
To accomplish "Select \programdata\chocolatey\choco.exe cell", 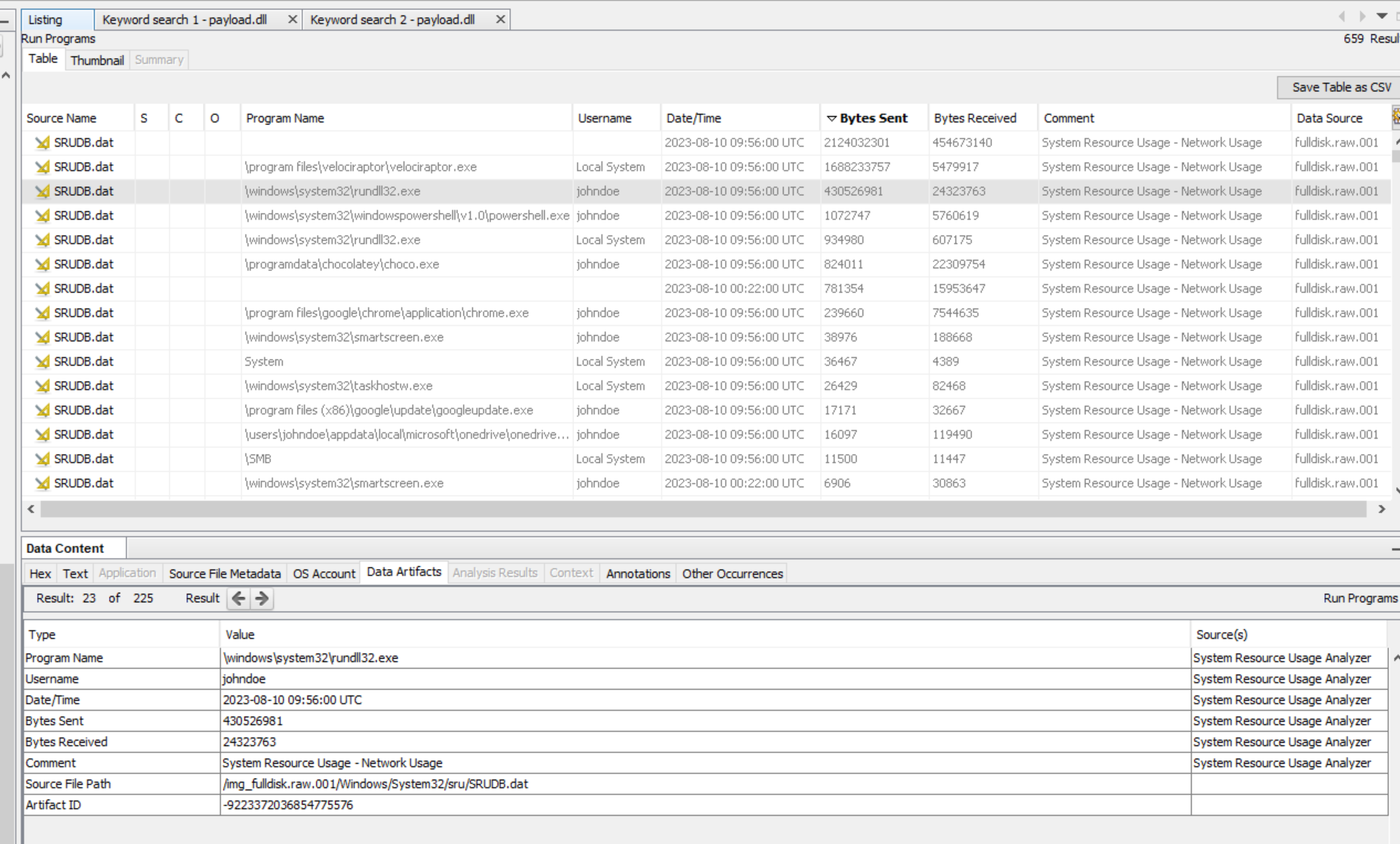I will click(407, 264).
